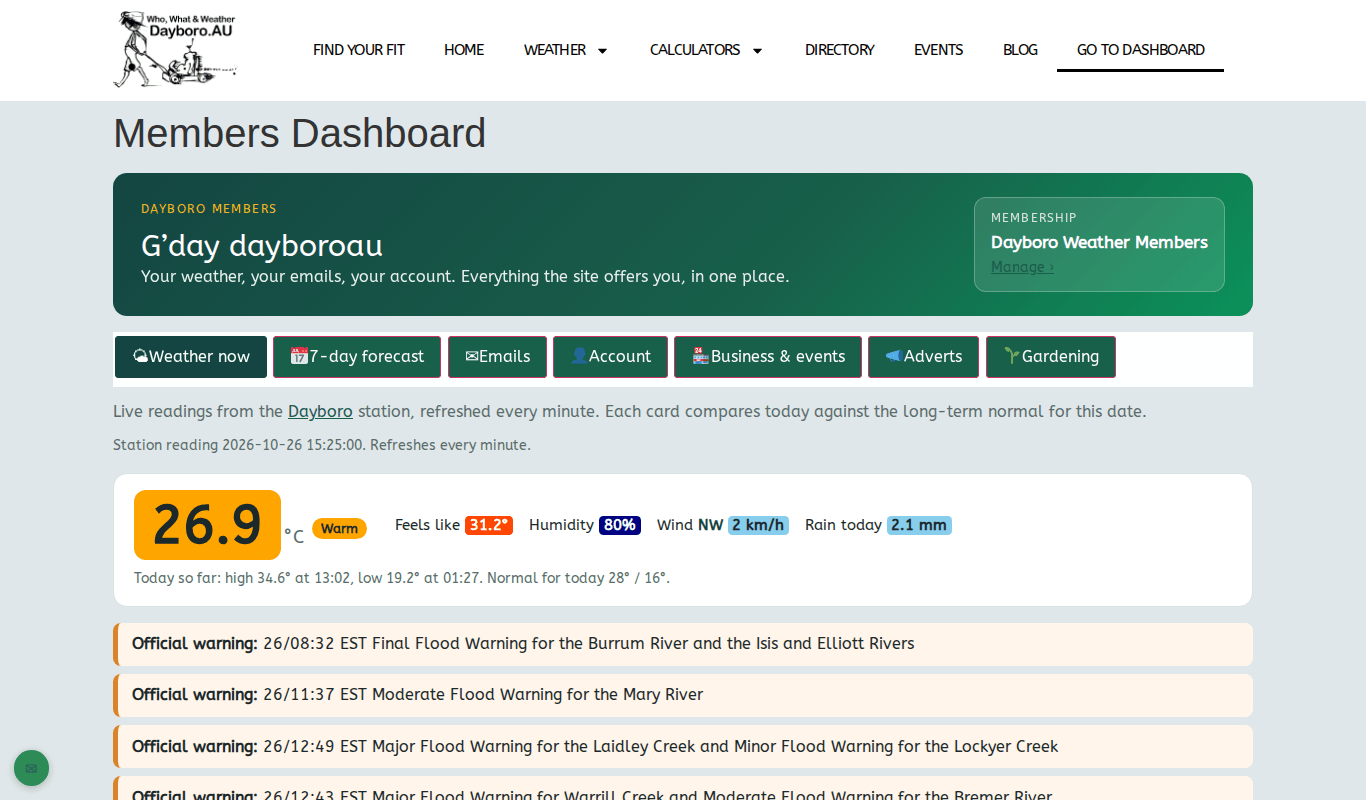Expand the Calculators menu dropdown arrow
The width and height of the screenshot is (1366, 800).
click(x=757, y=50)
